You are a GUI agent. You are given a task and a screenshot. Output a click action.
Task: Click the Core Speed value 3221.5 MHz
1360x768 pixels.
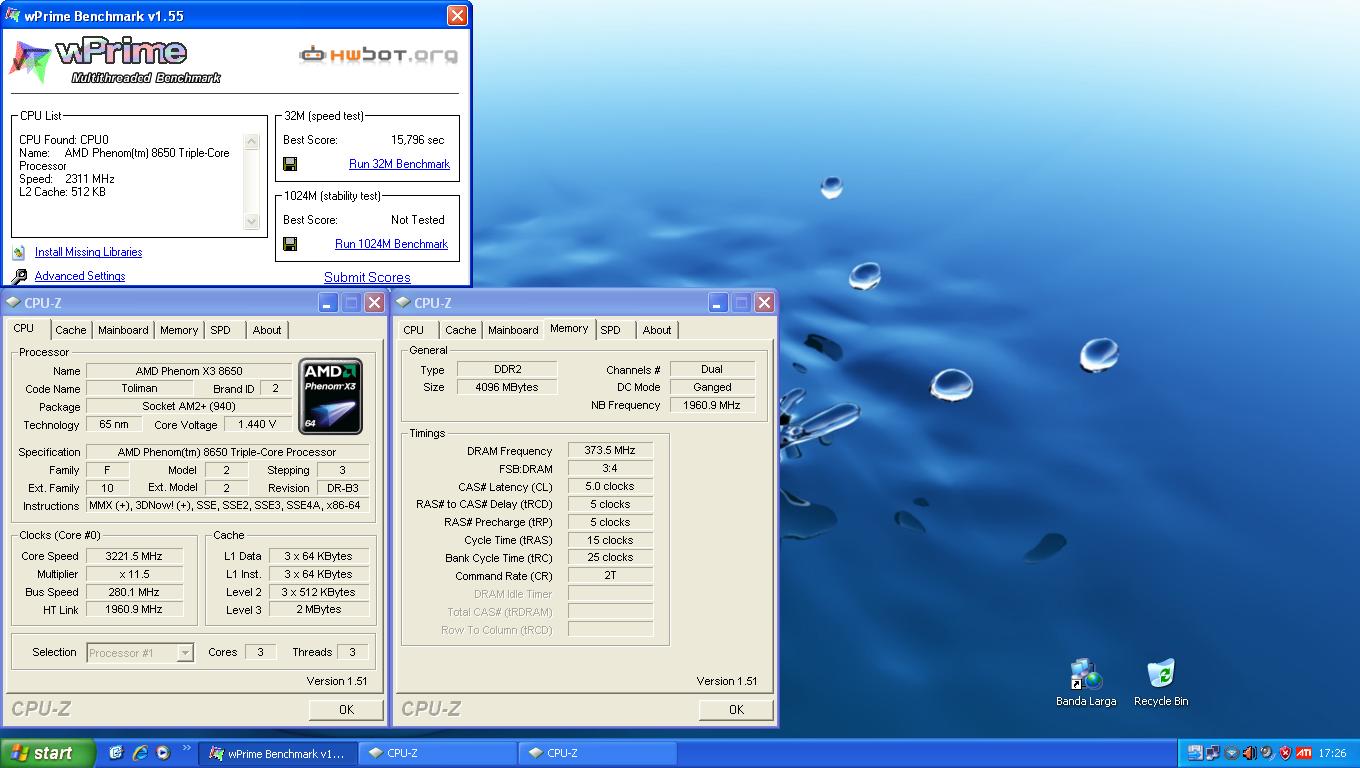click(134, 556)
